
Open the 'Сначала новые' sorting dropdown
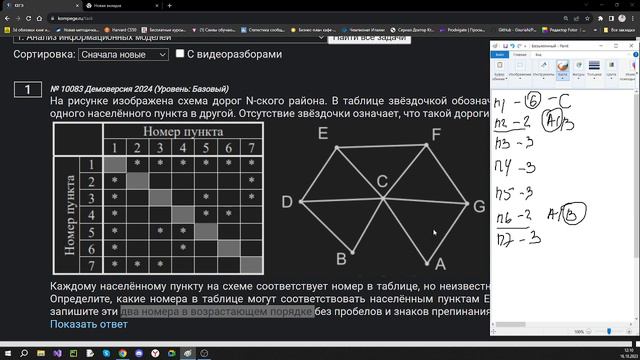pos(123,54)
